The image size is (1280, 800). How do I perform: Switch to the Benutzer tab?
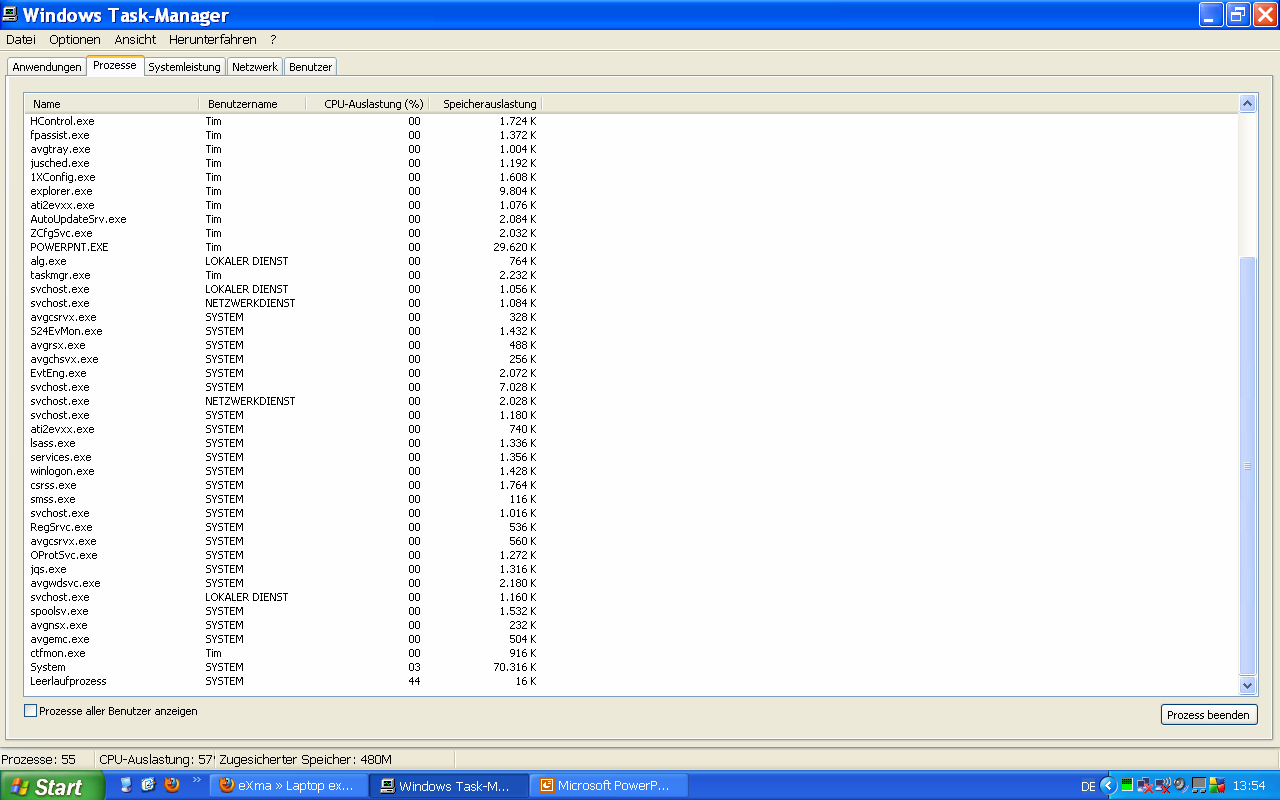(310, 67)
